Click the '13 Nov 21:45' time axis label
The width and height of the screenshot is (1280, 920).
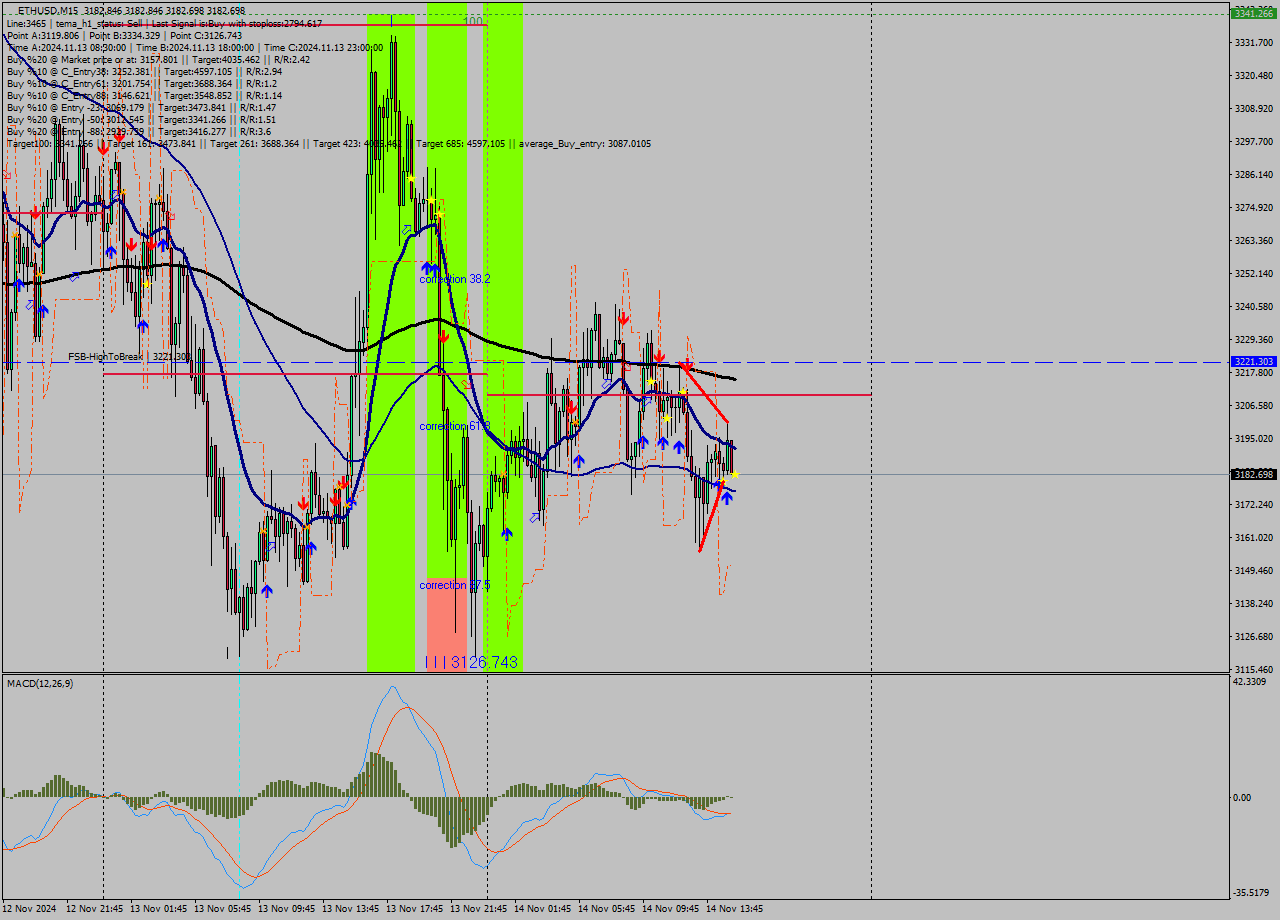(479, 909)
